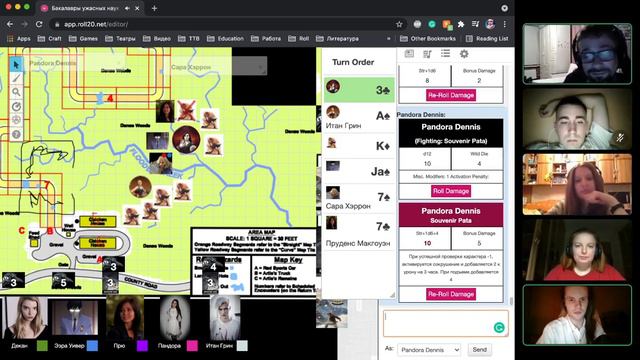Screen dimensions: 640x360
Task: Select the bottom webcam with white shirt
Action: pyautogui.click(x=577, y=315)
